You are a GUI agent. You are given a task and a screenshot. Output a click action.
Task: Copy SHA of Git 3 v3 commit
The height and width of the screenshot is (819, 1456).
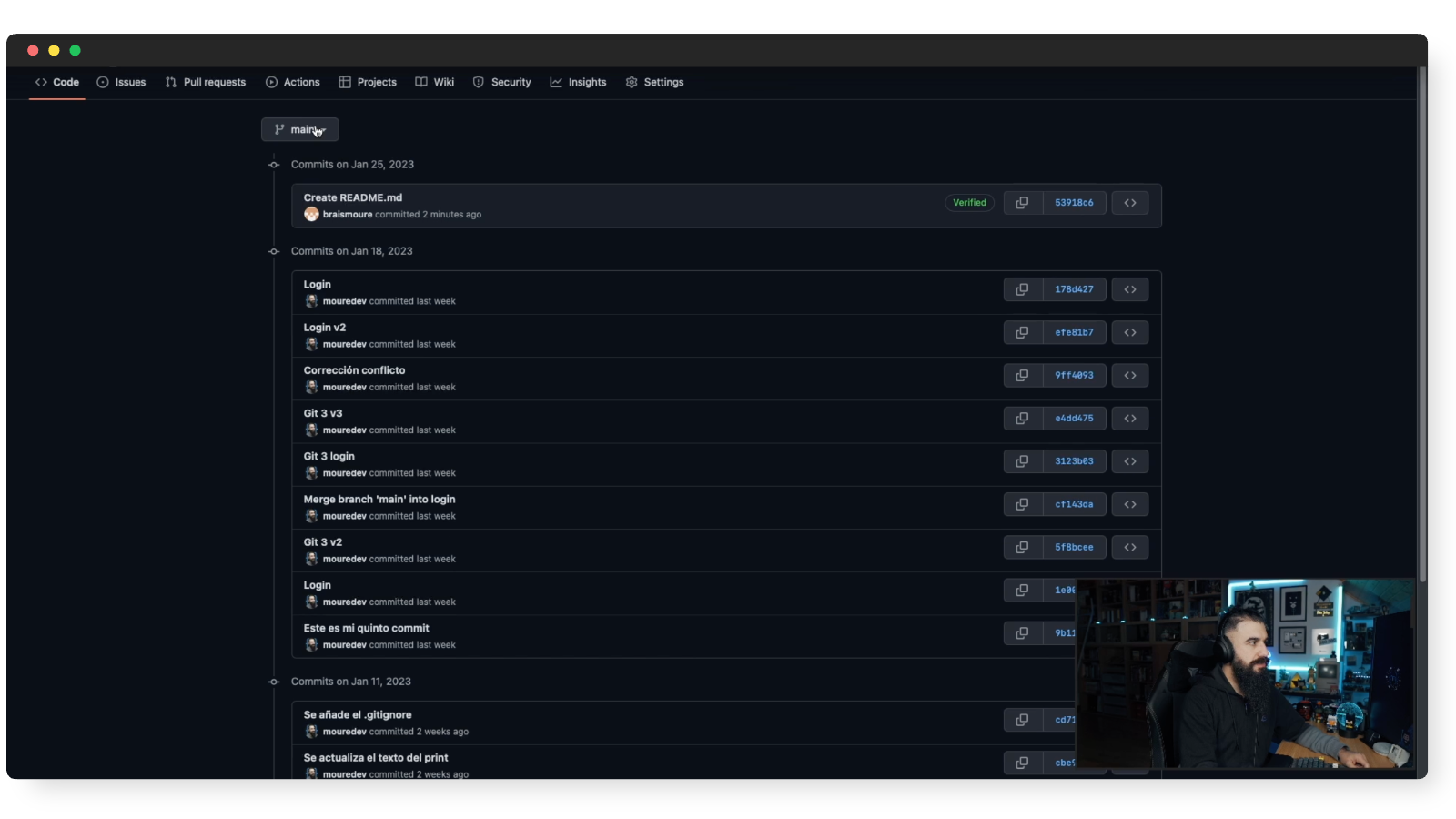1022,419
